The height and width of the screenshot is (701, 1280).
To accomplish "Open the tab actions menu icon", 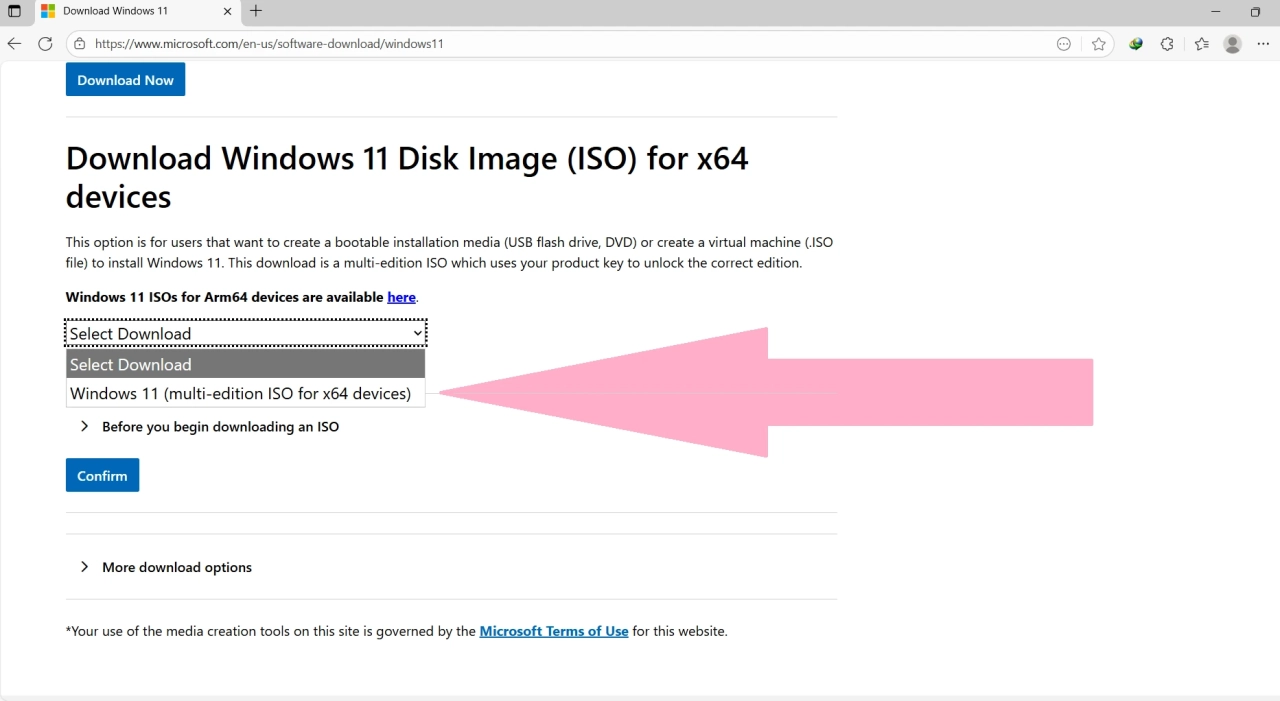I will coord(14,11).
